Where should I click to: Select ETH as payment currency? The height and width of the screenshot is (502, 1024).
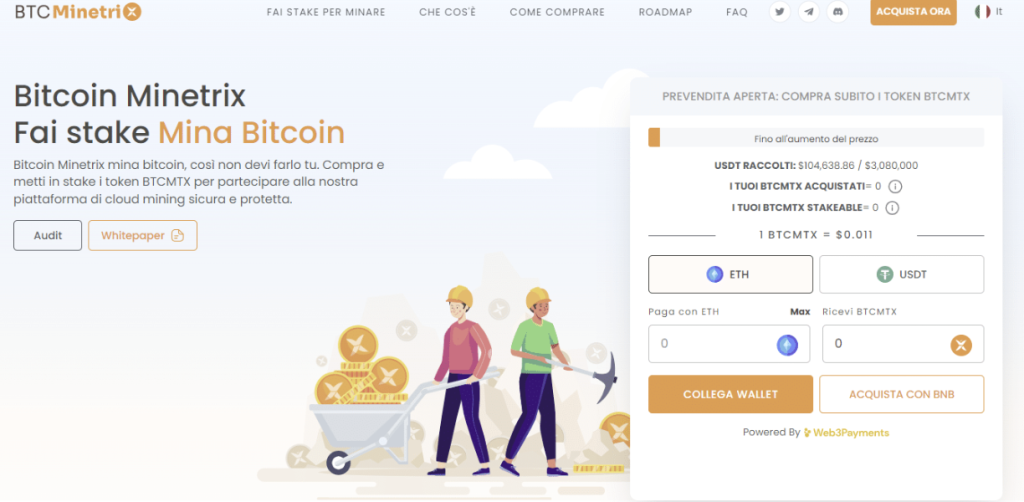click(730, 274)
